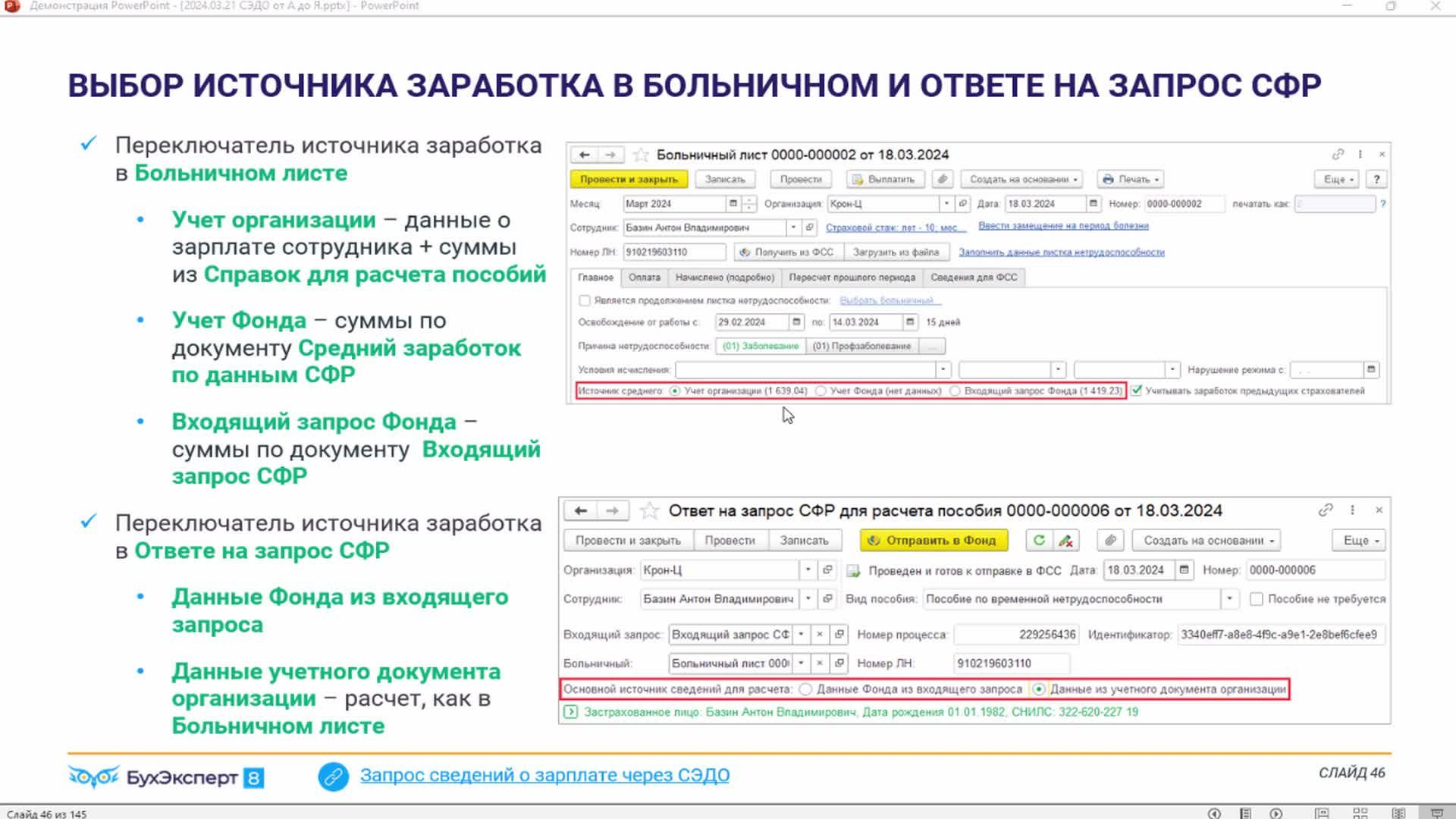Click the back arrow in Больничный лист window
Screen dimensions: 1456x819
click(584, 155)
